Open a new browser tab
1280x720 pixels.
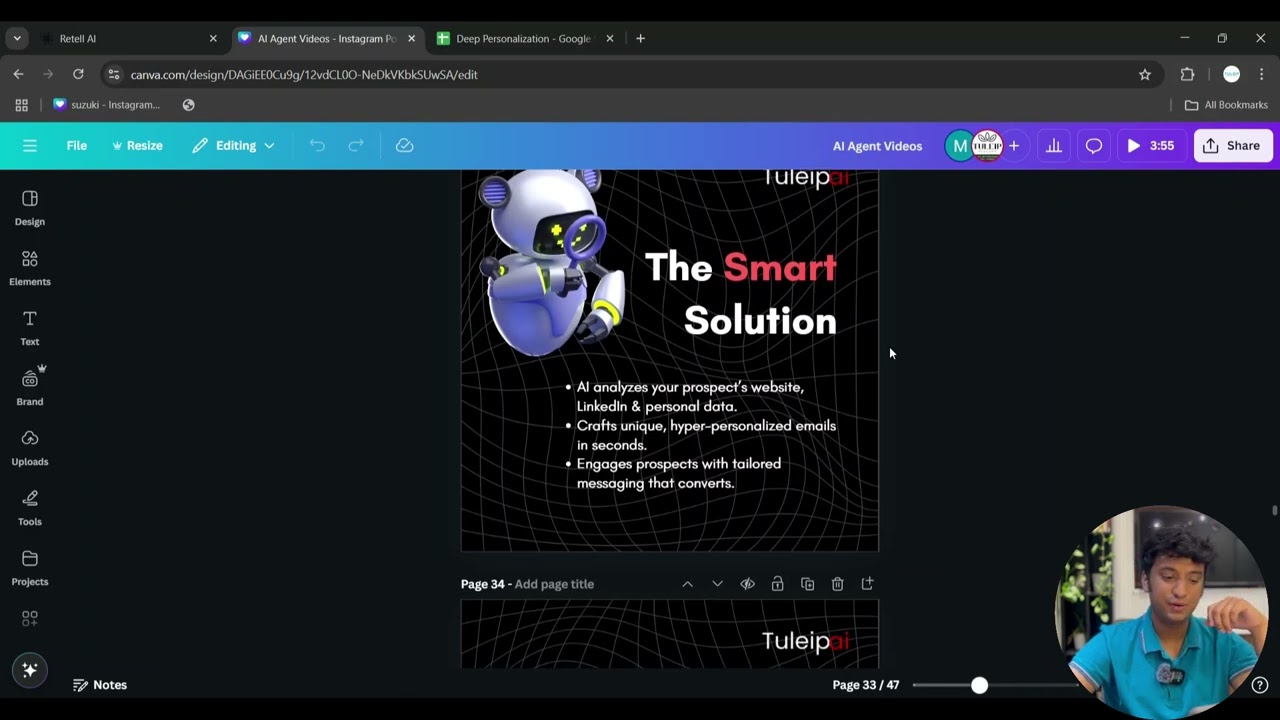click(640, 39)
